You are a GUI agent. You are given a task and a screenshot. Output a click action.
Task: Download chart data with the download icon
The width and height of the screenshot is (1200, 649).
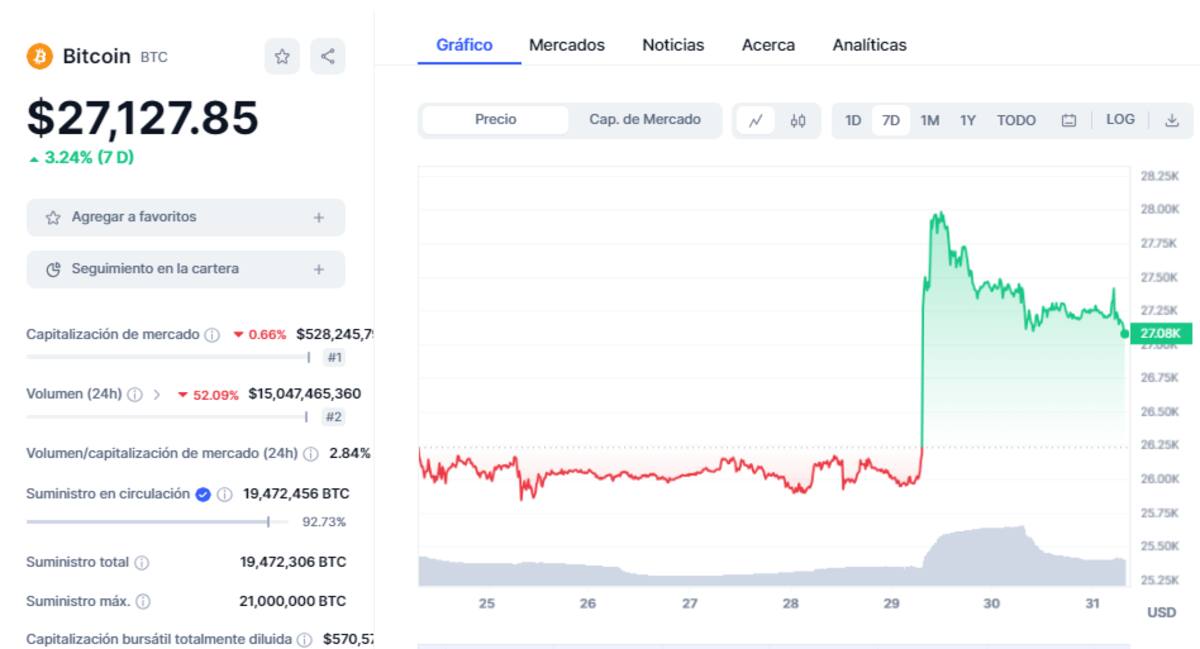click(x=1172, y=120)
